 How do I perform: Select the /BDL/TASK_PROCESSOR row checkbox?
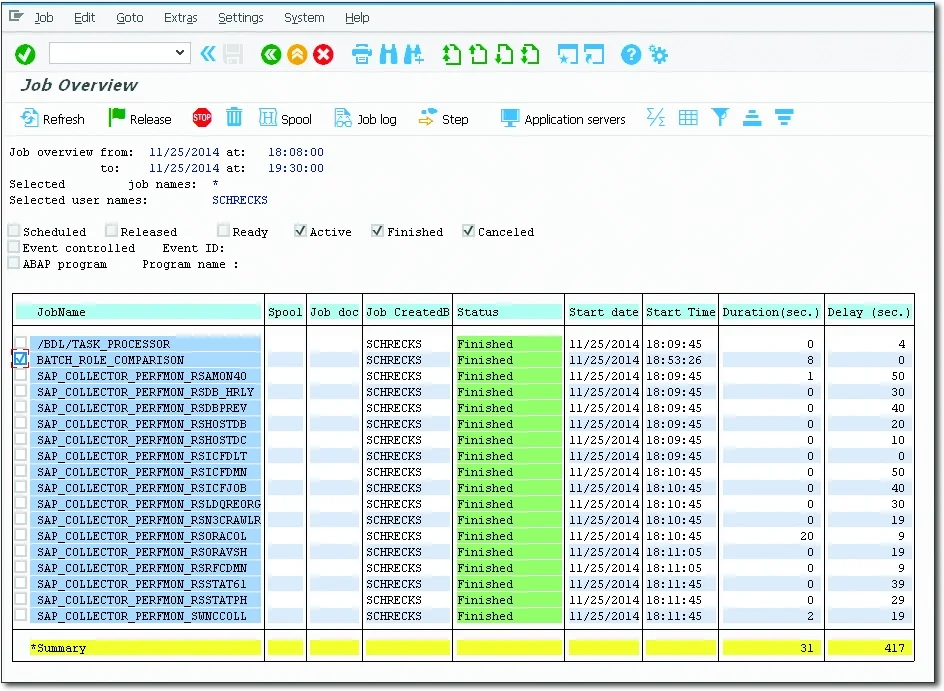pyautogui.click(x=20, y=343)
